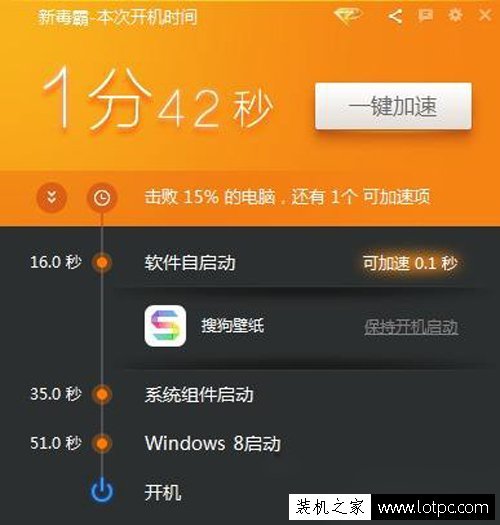The image size is (500, 525).
Task: Click the Windows 8启动 timeline dot
Action: [x=102, y=443]
